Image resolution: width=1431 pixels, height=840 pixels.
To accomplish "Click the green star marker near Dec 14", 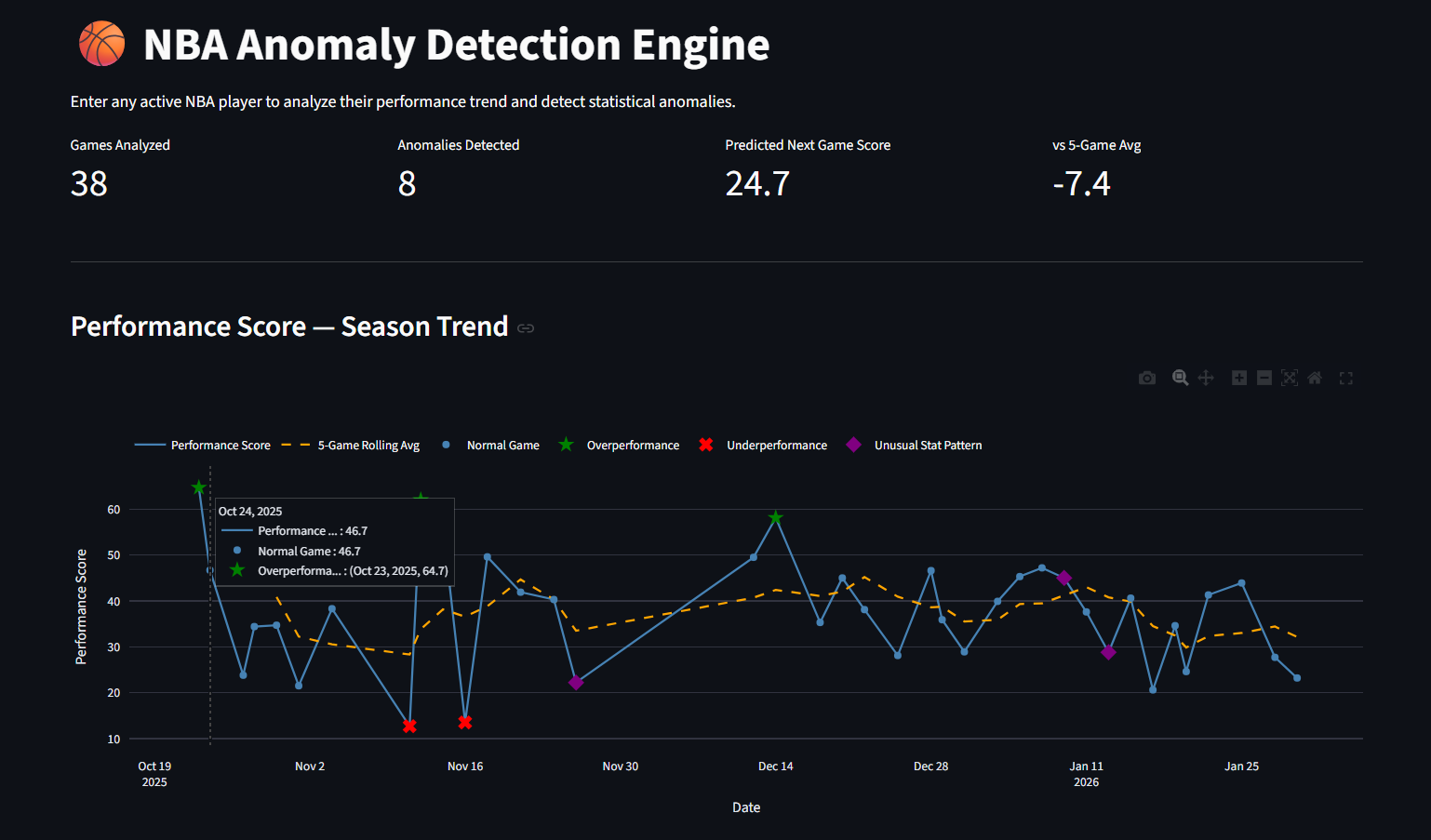I will tap(776, 517).
